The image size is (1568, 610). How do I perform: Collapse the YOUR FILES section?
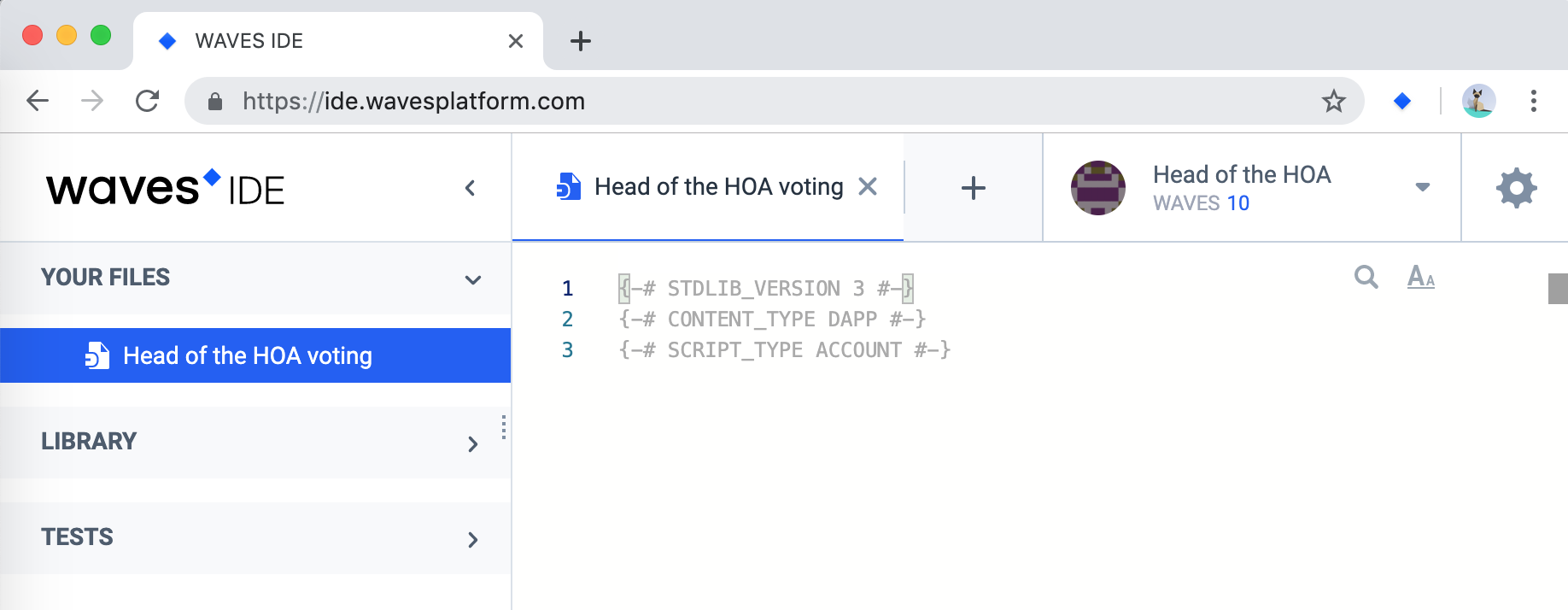click(x=473, y=279)
